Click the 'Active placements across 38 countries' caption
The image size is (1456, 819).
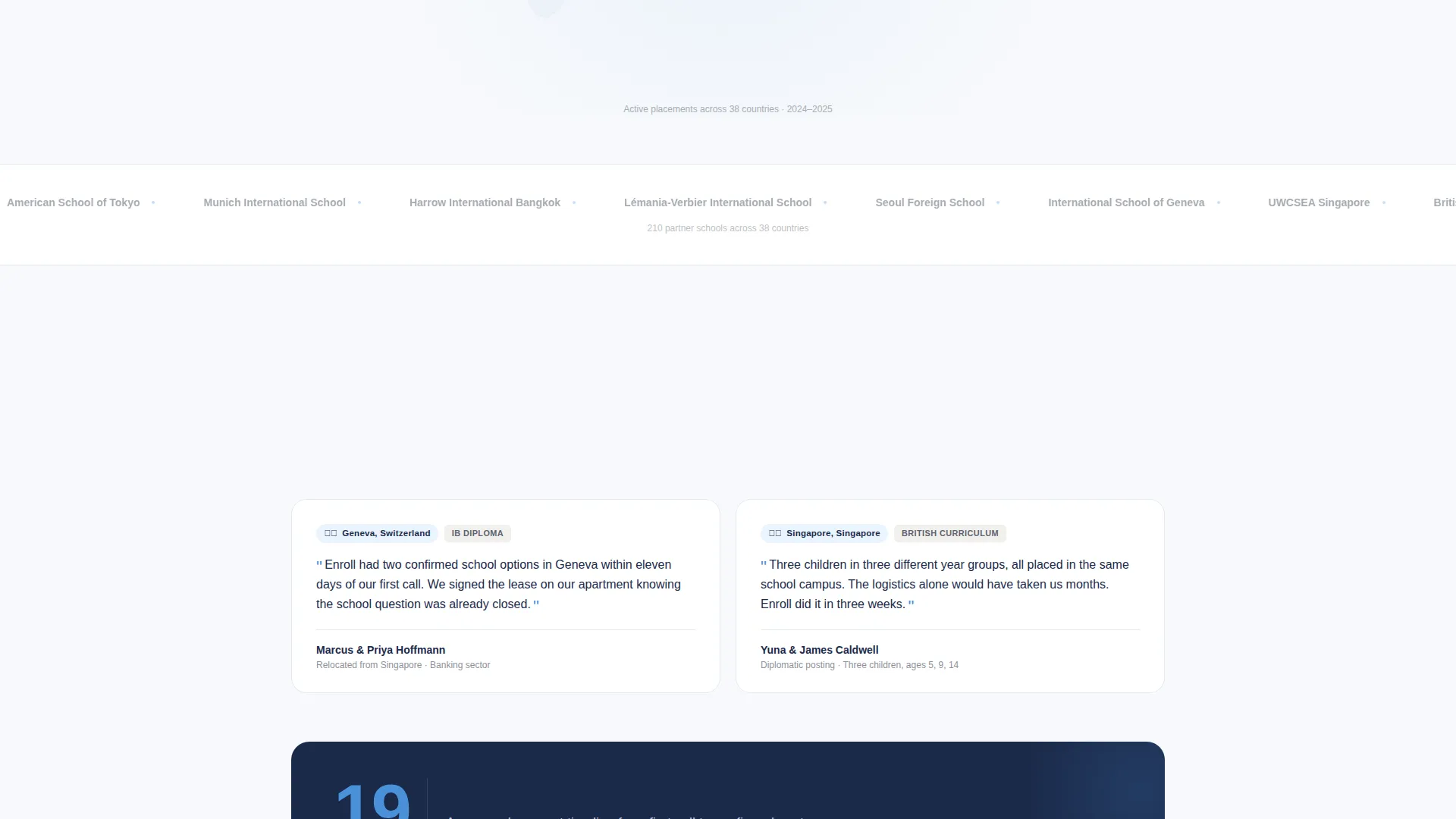tap(728, 109)
